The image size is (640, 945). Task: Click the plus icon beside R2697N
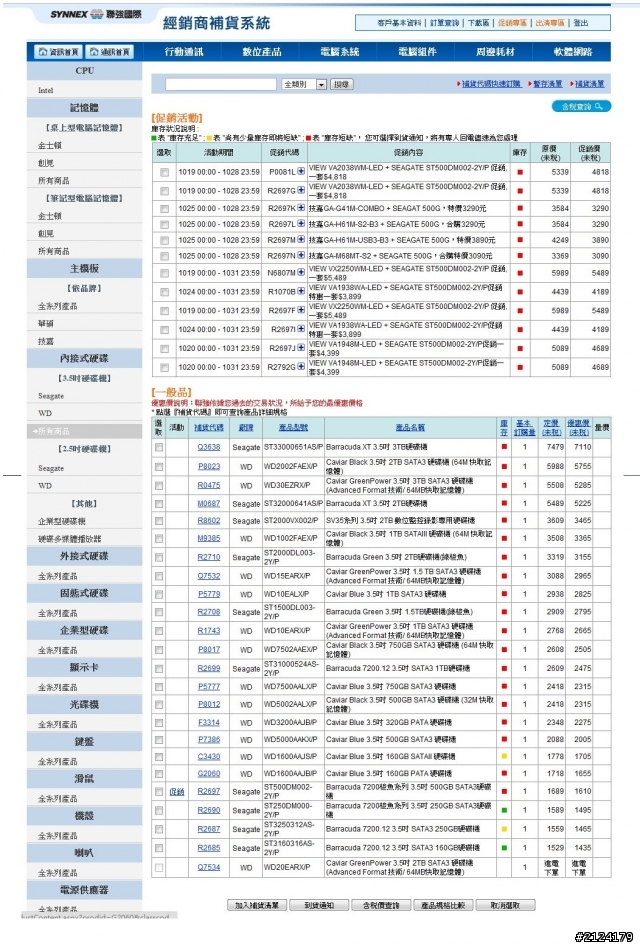301,256
